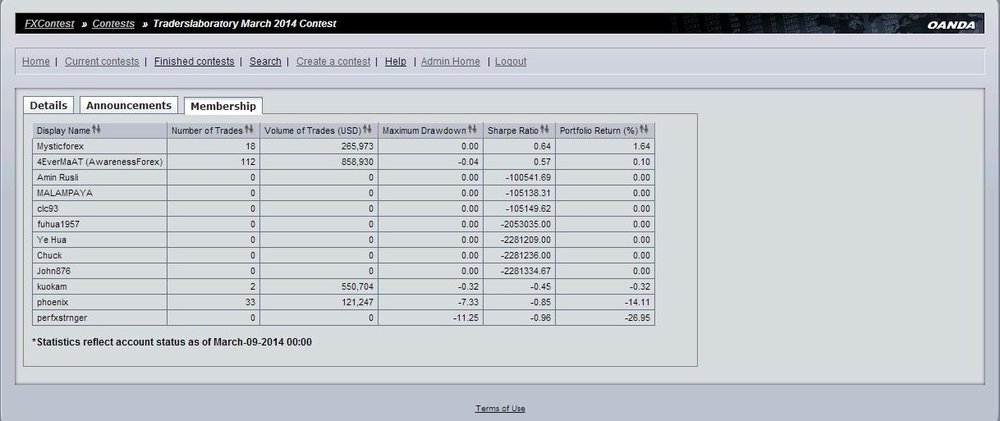
Task: Switch to the Announcements tab
Action: (x=129, y=105)
